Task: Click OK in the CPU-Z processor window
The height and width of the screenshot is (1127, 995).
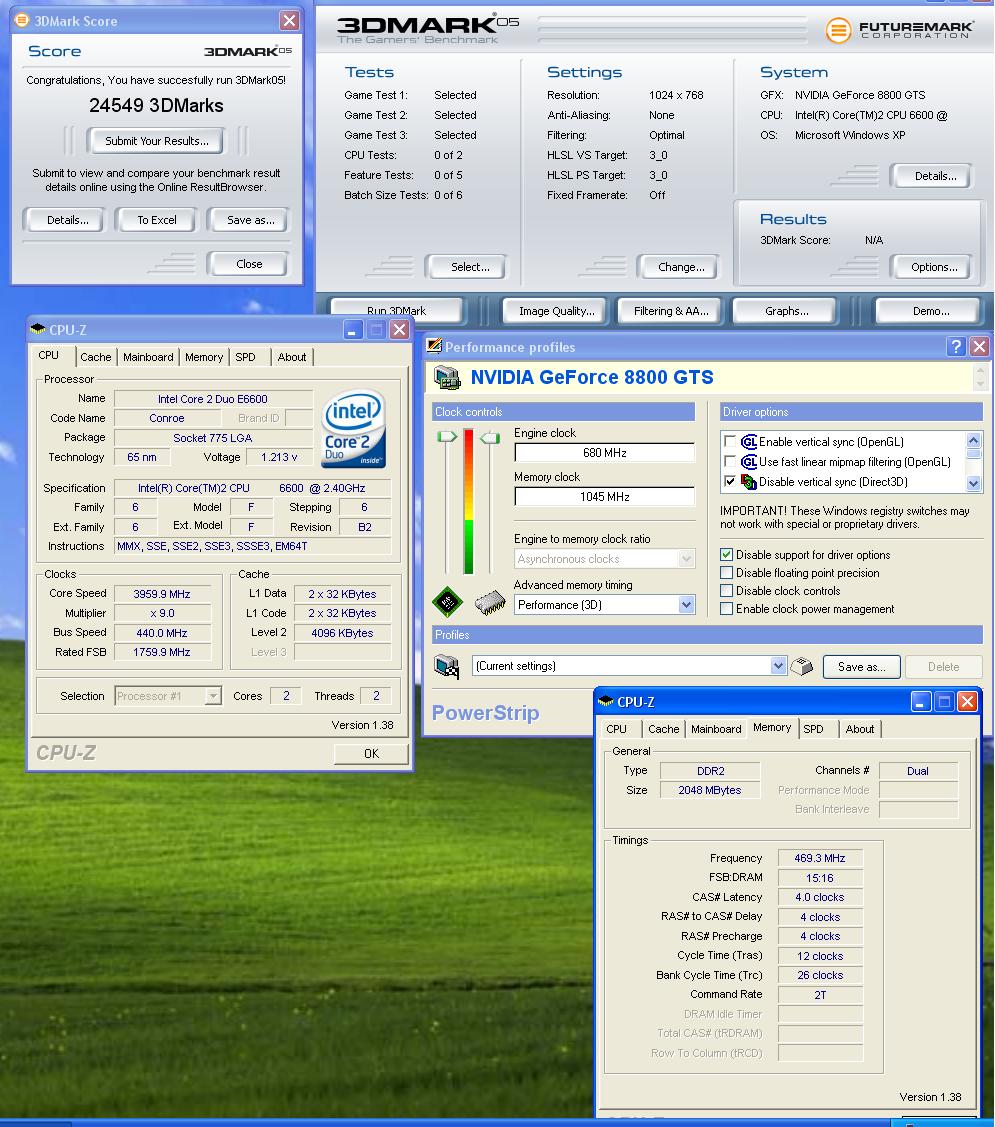Action: [371, 753]
